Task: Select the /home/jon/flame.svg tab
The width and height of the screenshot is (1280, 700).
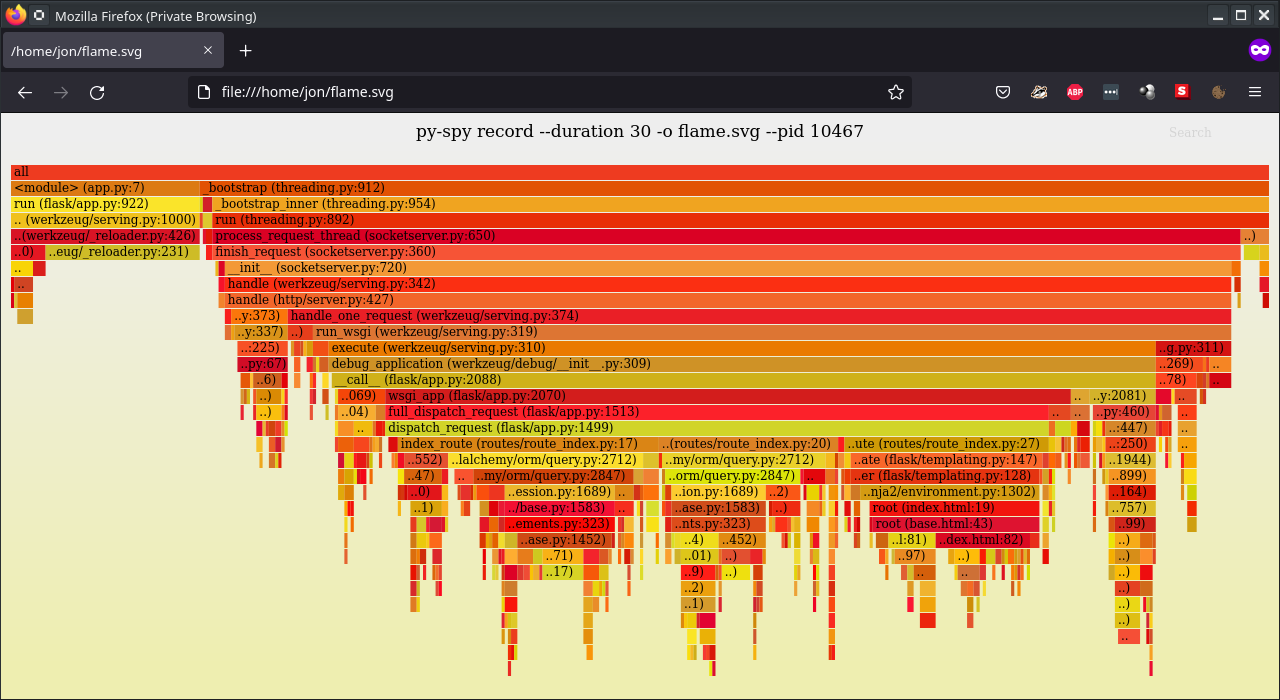Action: click(x=100, y=51)
